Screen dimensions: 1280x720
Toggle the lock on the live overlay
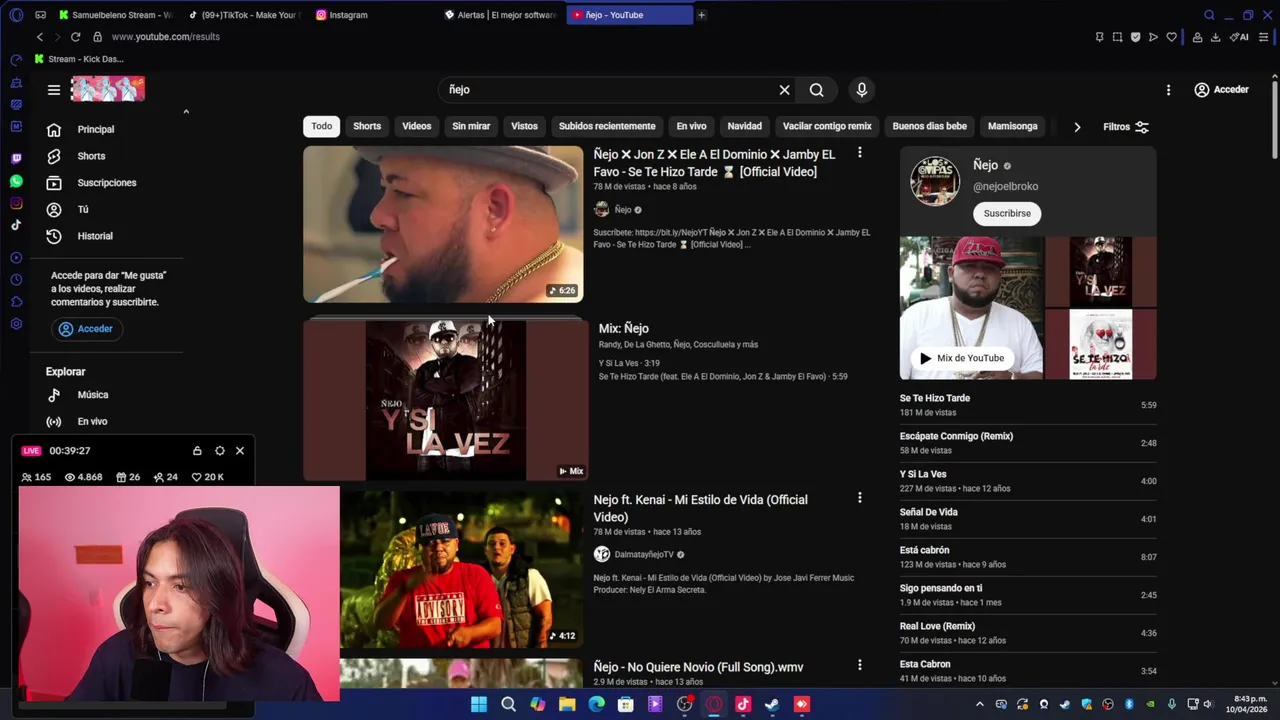point(197,451)
